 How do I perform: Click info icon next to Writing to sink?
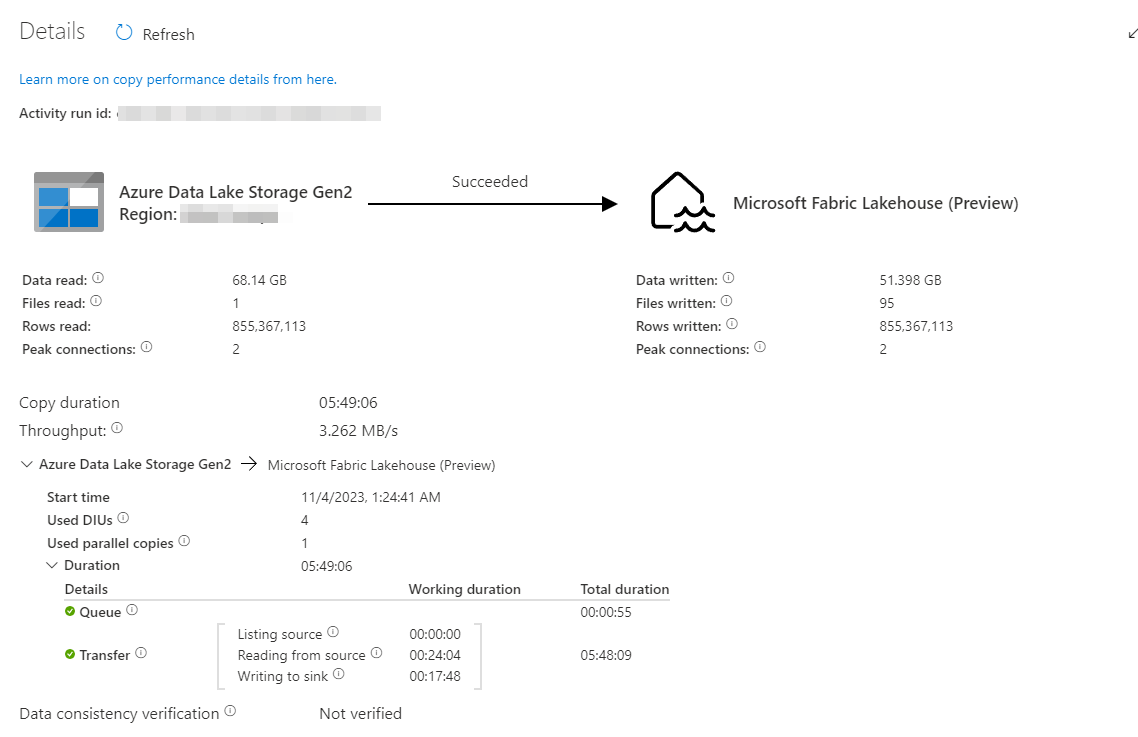tap(339, 674)
